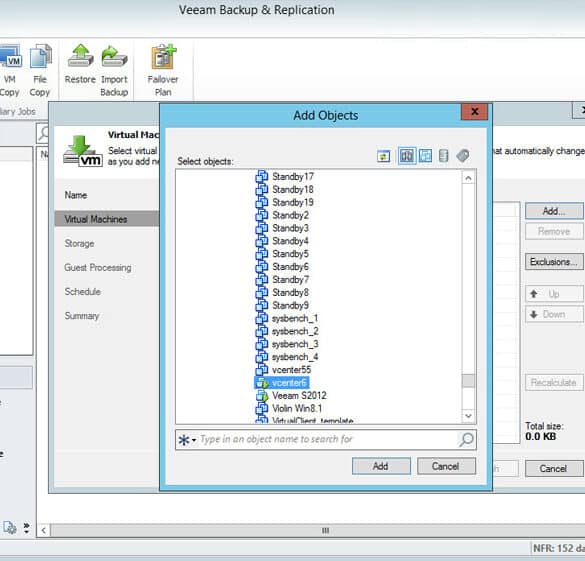Click the Up button in the wizard
This screenshot has width=585, height=561.
pyautogui.click(x=554, y=294)
